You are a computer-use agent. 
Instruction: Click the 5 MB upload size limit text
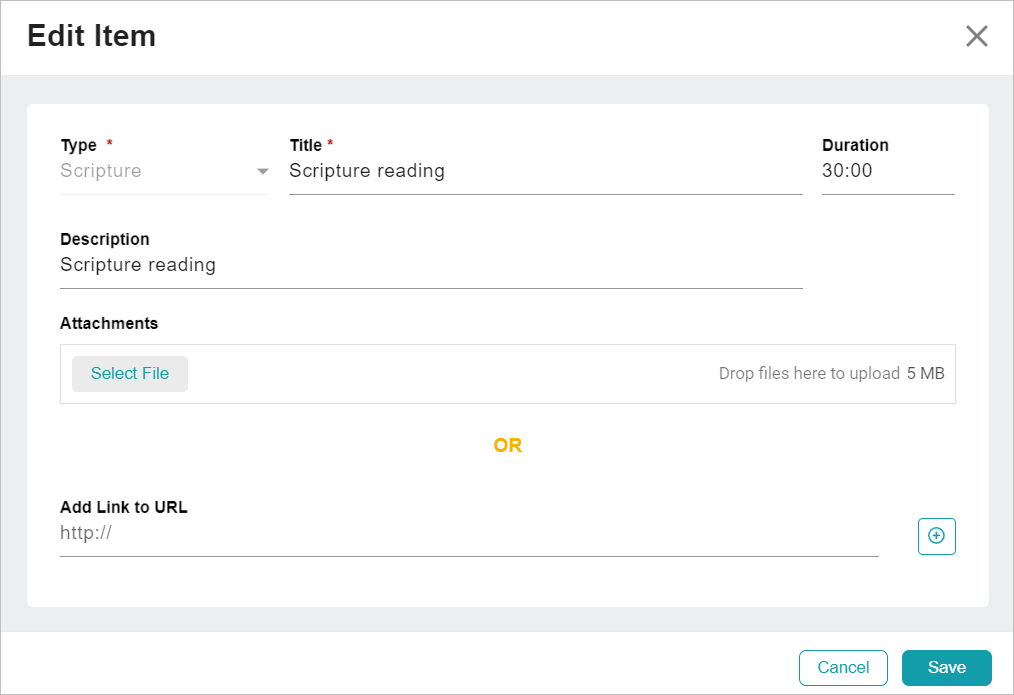[925, 374]
